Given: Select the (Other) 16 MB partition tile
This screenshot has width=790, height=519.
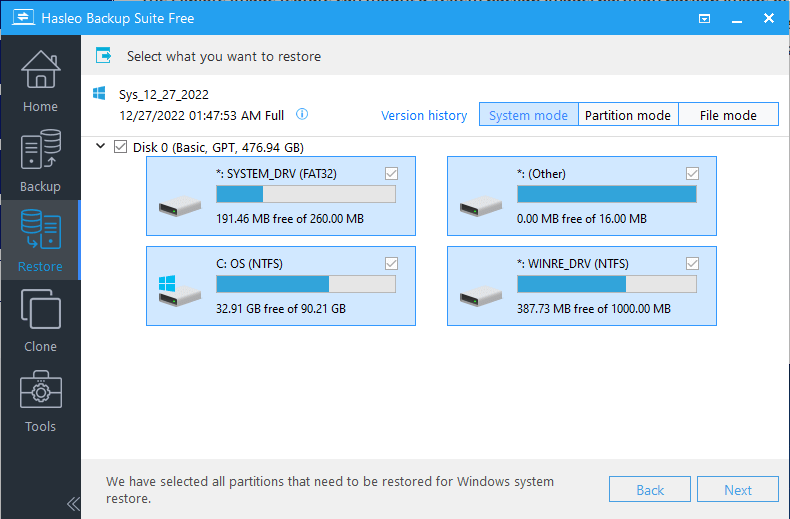Looking at the screenshot, I should coord(581,195).
